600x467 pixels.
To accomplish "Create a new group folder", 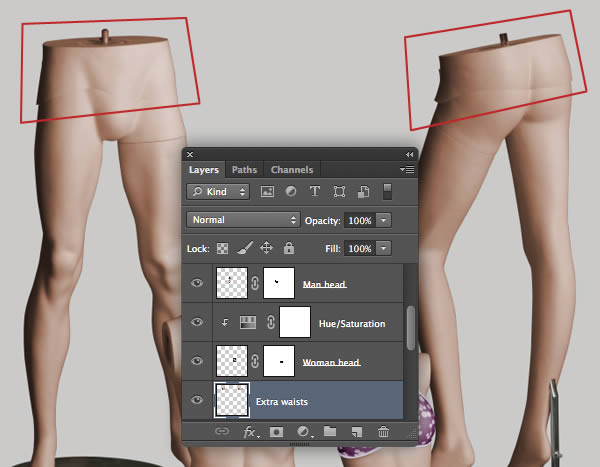I will pyautogui.click(x=330, y=431).
